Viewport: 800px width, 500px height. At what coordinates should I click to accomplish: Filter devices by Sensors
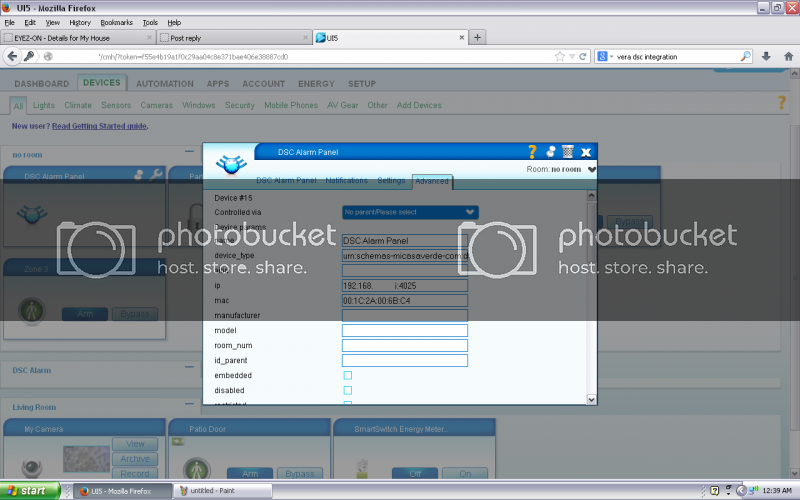[x=116, y=105]
